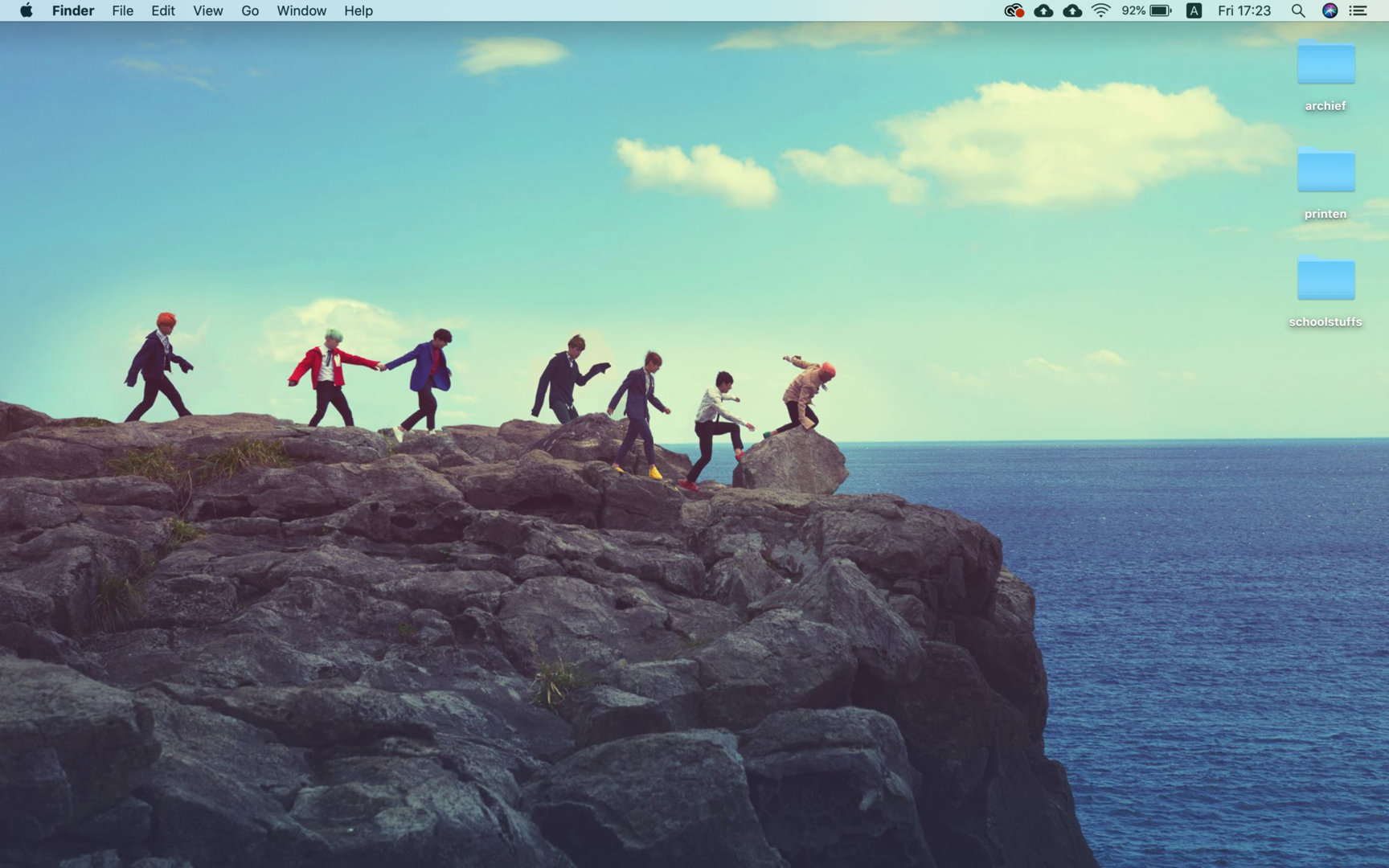Click the battery icon showing 92%
1389x868 pixels.
pyautogui.click(x=1160, y=10)
